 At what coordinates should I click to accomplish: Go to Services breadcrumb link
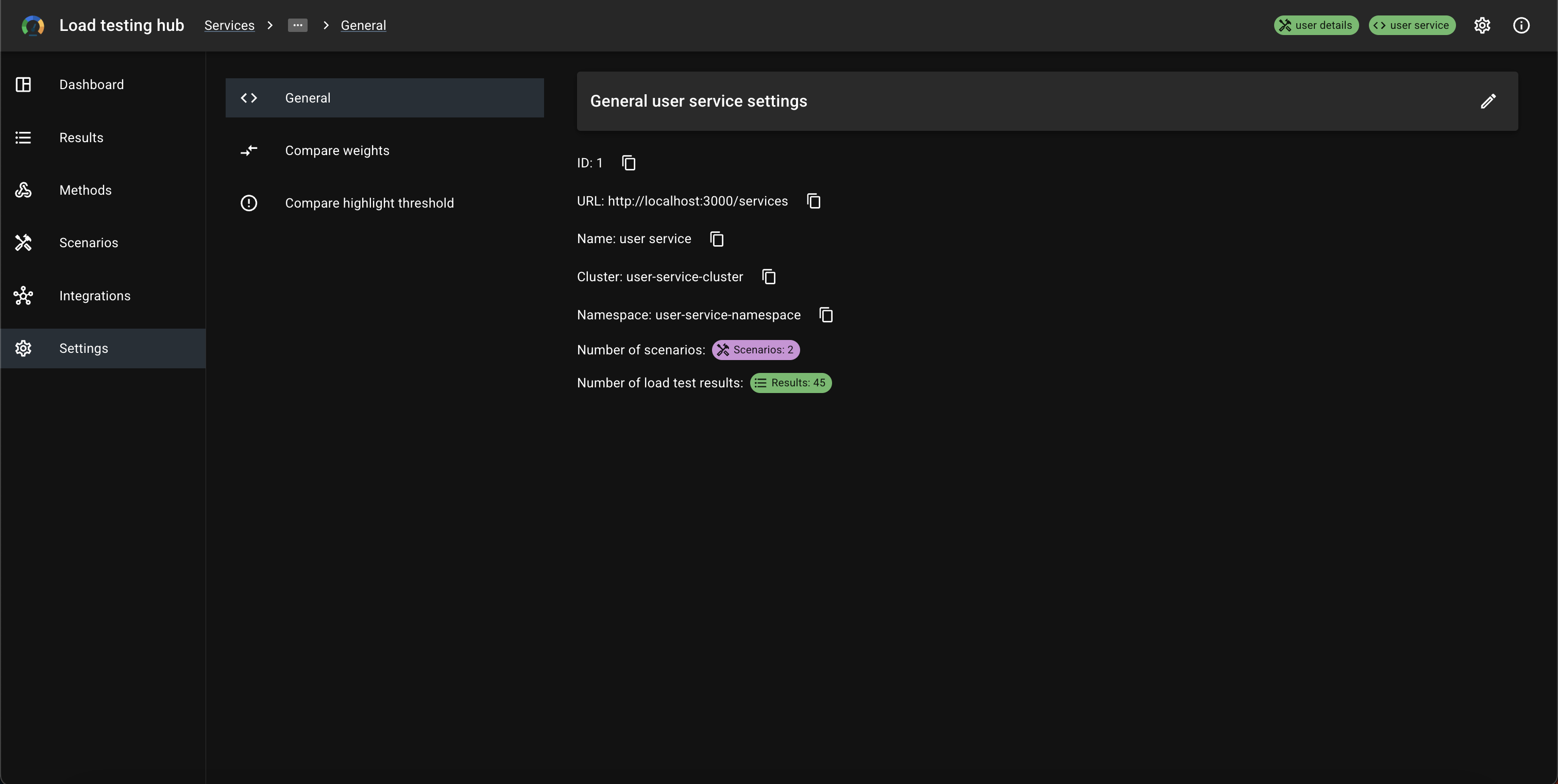(x=229, y=25)
